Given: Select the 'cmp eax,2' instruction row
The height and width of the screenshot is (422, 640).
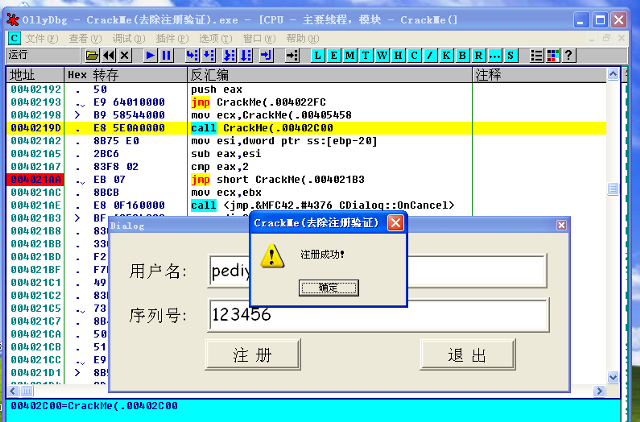Looking at the screenshot, I should pos(307,167).
